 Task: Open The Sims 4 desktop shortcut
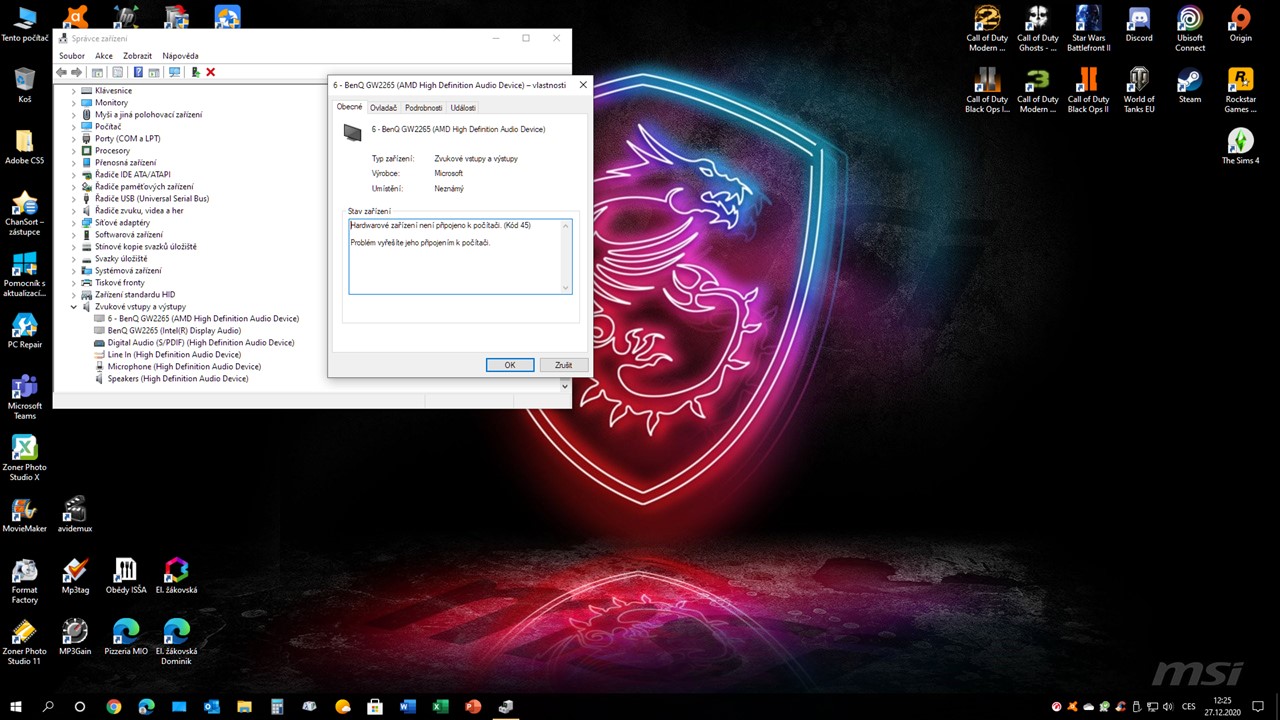coord(1240,146)
